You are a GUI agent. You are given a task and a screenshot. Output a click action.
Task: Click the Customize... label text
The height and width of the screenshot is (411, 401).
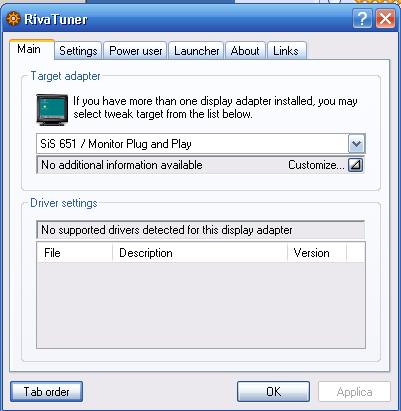tap(316, 165)
